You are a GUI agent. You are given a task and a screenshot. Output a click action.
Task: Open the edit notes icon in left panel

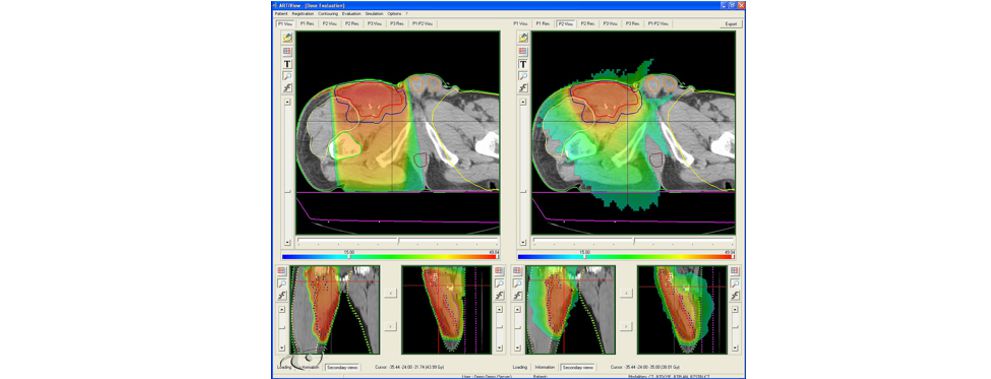[x=287, y=38]
